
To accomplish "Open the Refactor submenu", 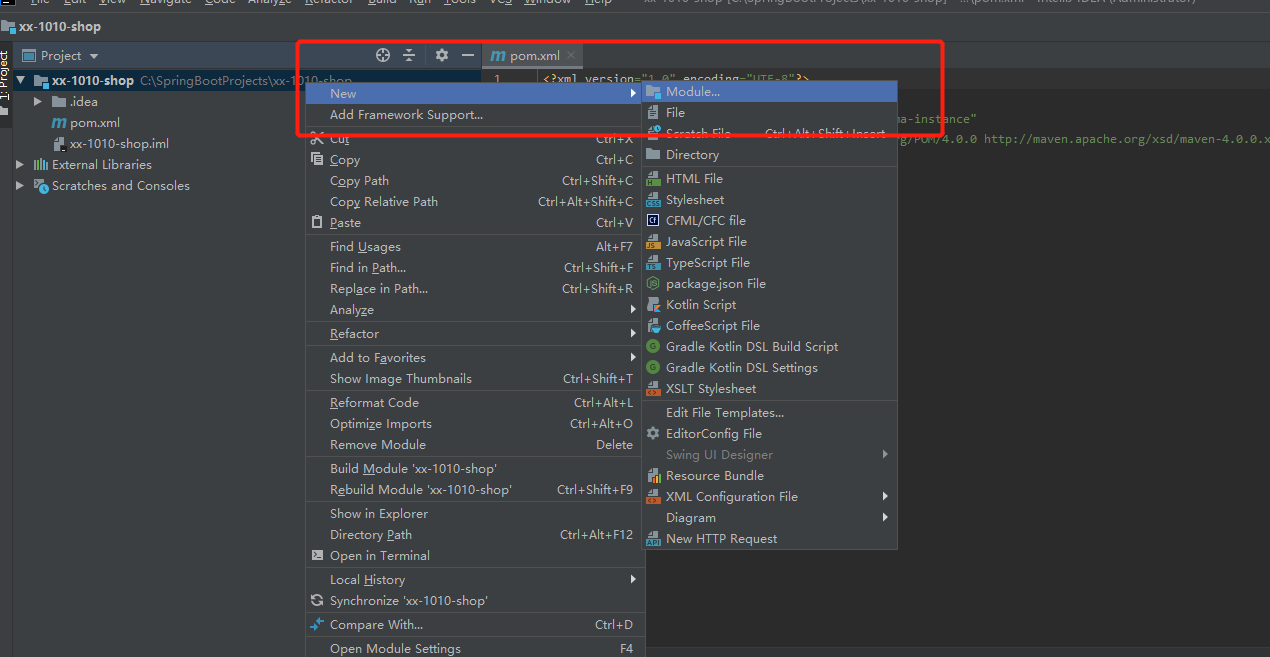I will (x=474, y=333).
